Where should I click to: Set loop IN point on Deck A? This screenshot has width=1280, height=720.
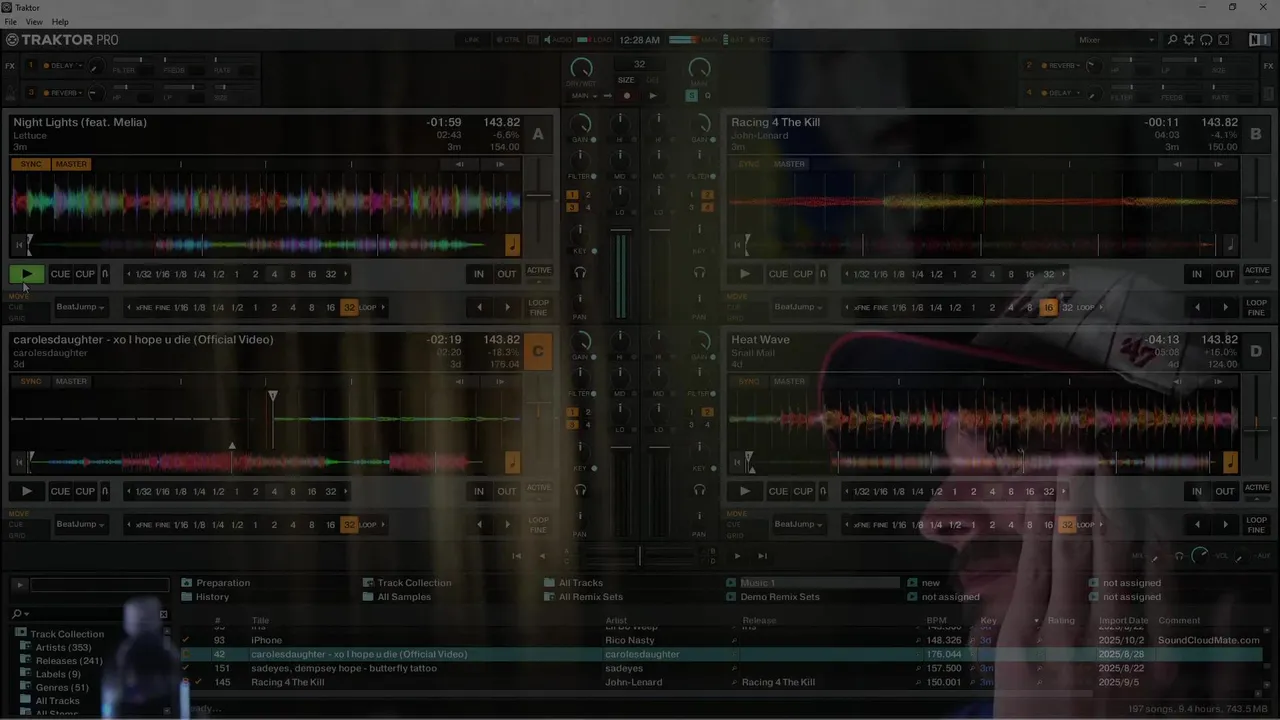(x=479, y=274)
